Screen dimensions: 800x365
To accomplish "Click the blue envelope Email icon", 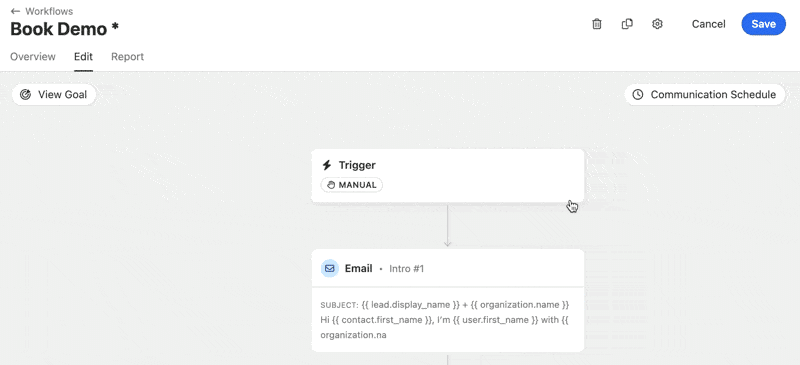I will pyautogui.click(x=330, y=268).
